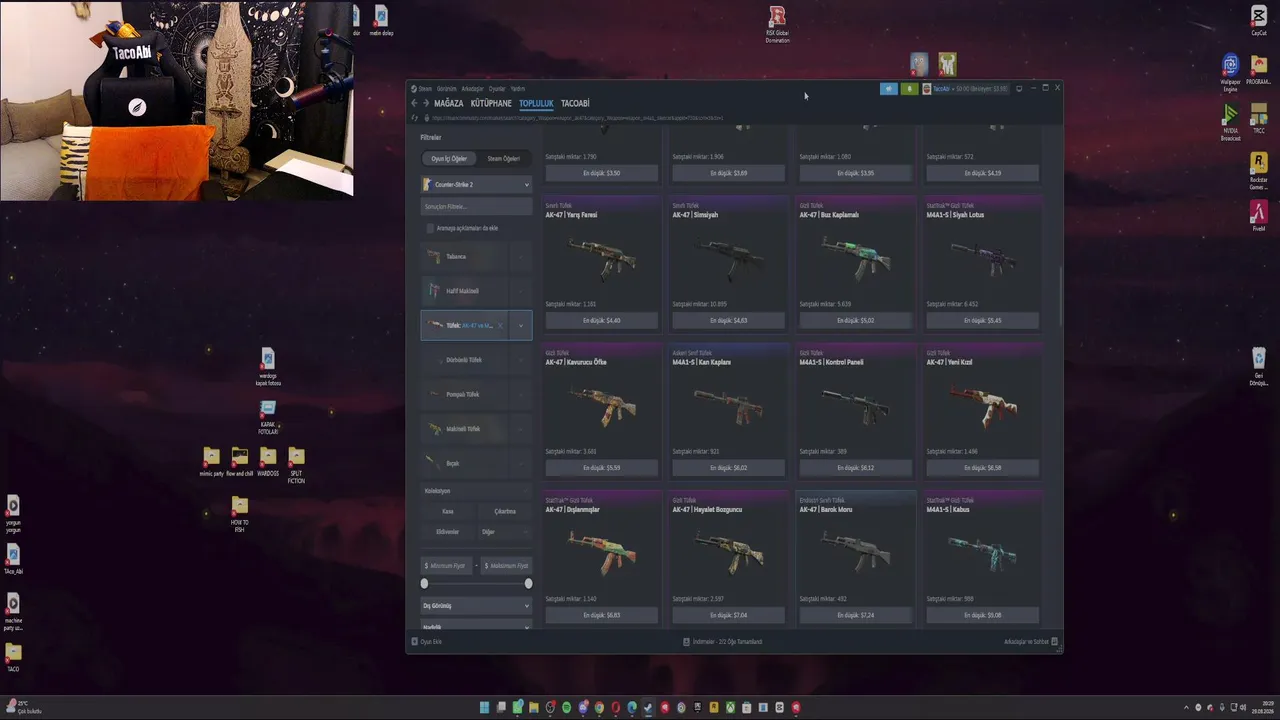Viewport: 1280px width, 720px height.
Task: Switch to Steam Öğeleri items
Action: (x=503, y=158)
